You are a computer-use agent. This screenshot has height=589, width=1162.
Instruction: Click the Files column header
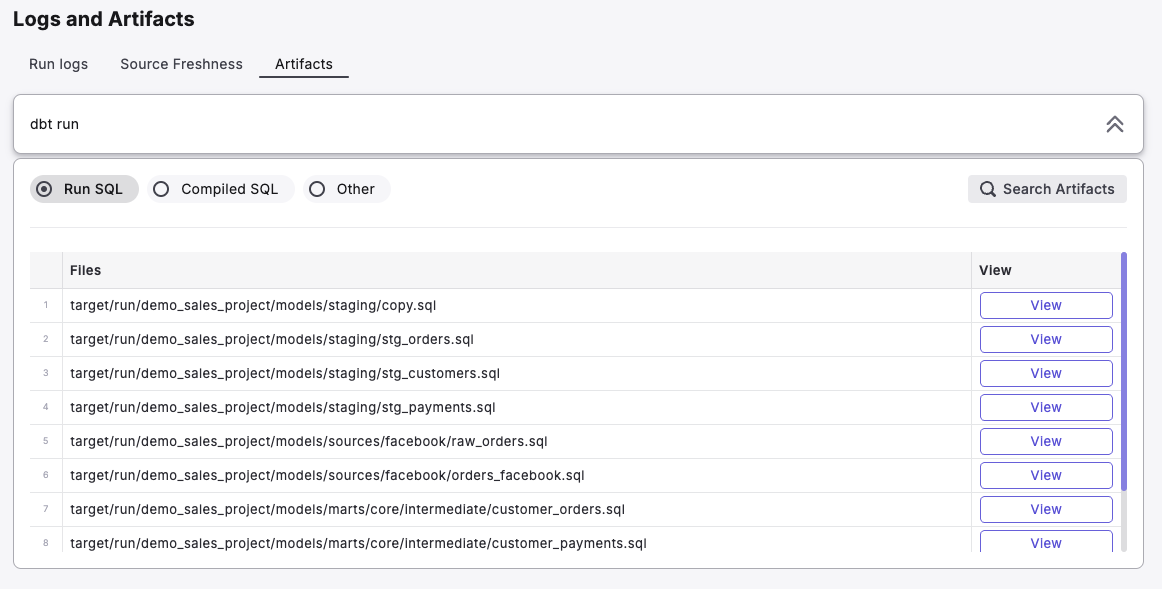pos(86,270)
